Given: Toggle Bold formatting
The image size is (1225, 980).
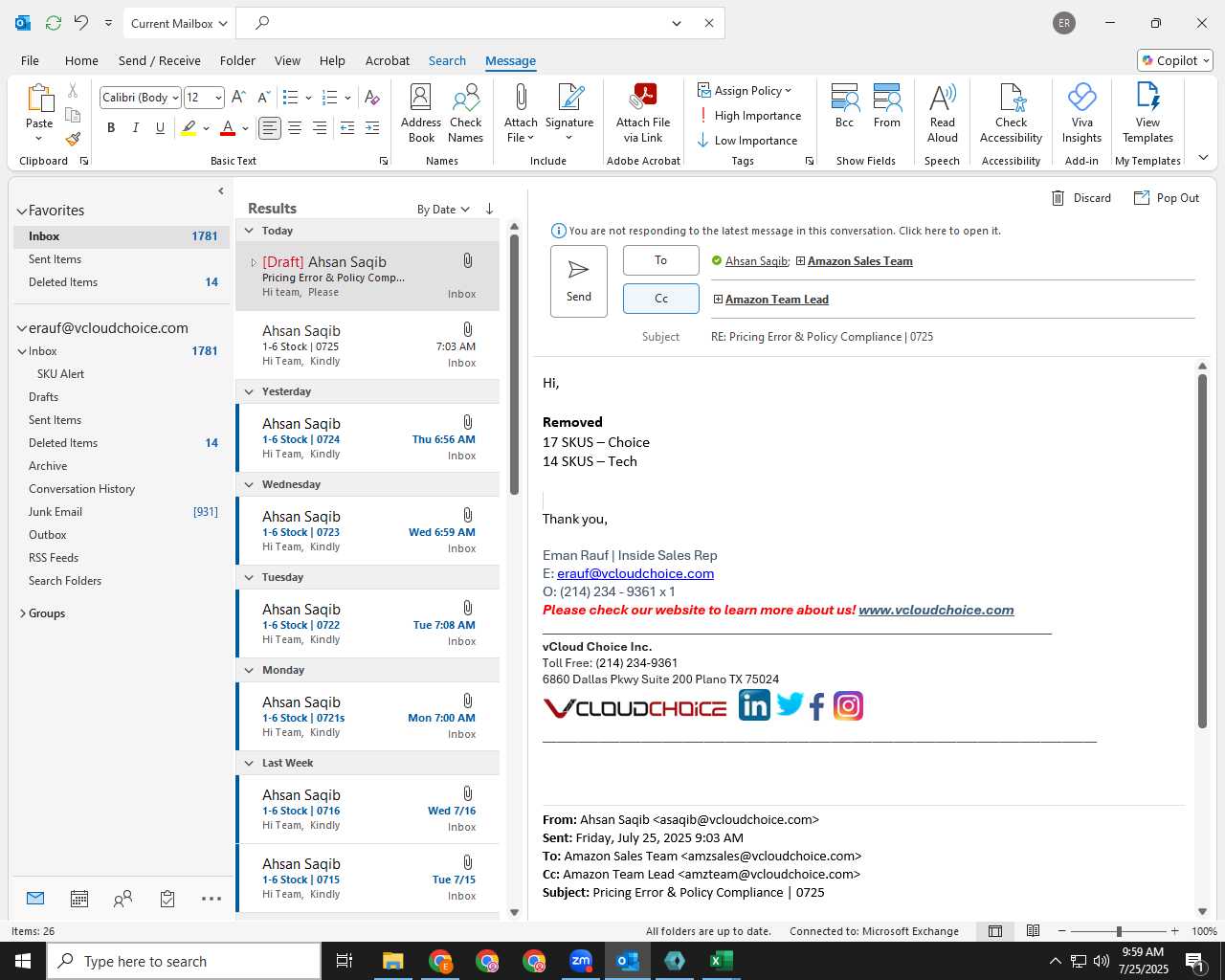Looking at the screenshot, I should click(111, 127).
